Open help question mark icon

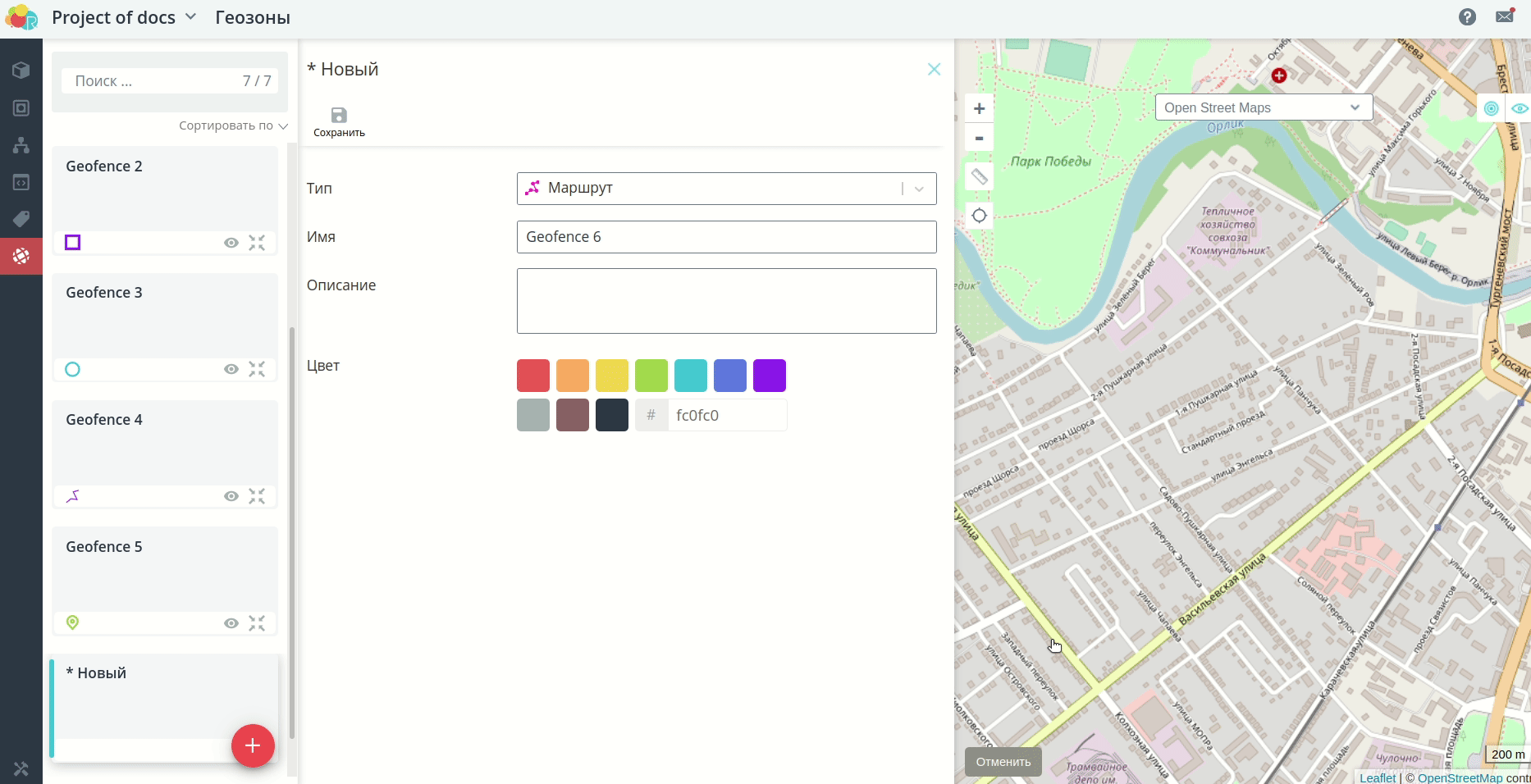point(1467,16)
